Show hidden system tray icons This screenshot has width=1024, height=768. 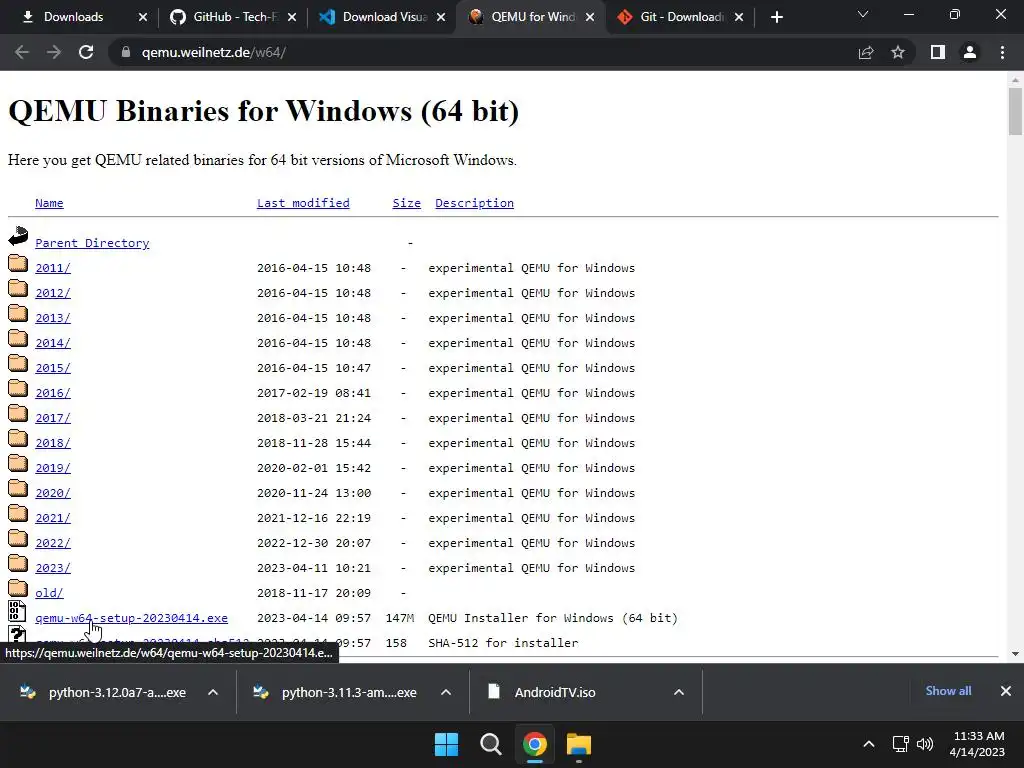(869, 744)
